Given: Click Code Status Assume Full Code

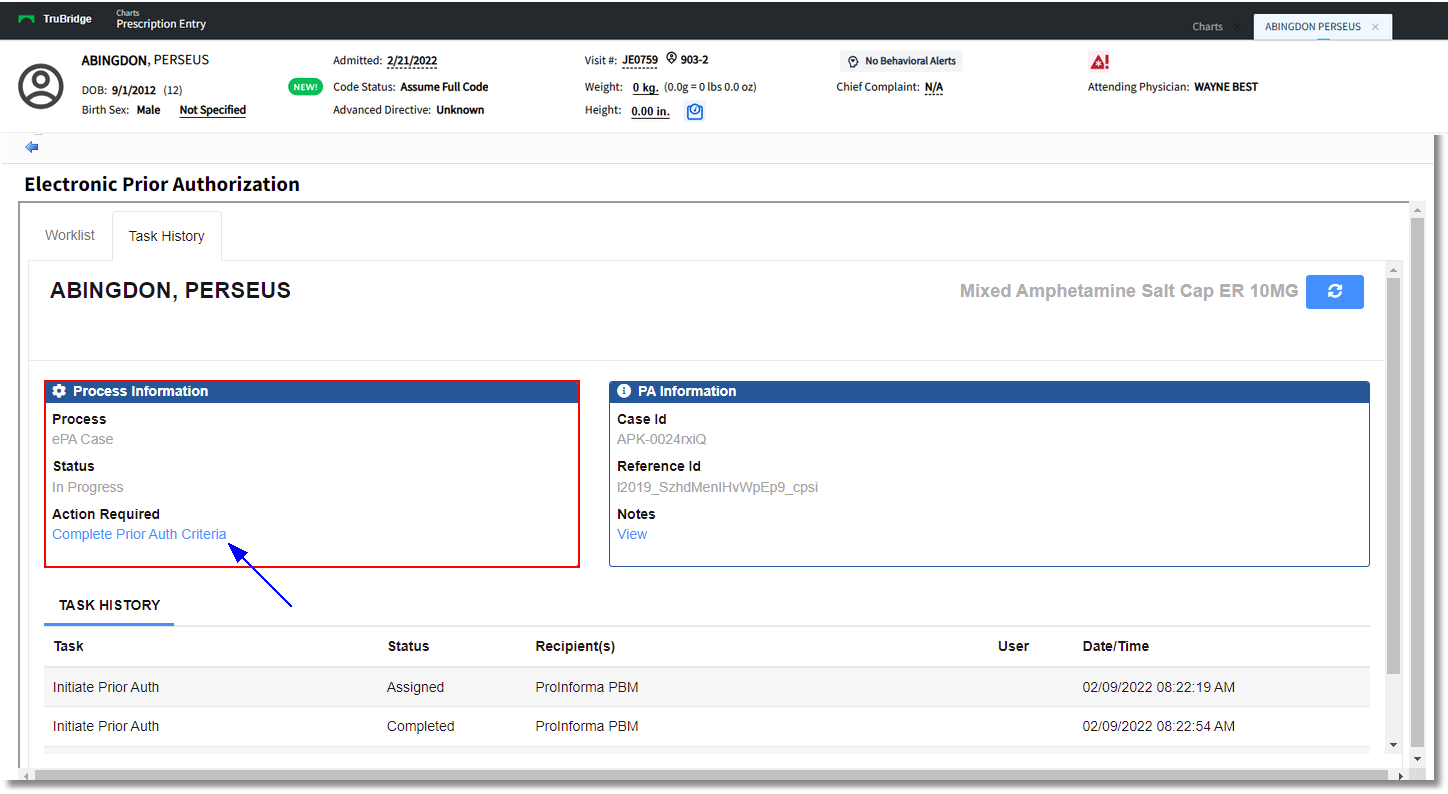Looking at the screenshot, I should pyautogui.click(x=411, y=87).
